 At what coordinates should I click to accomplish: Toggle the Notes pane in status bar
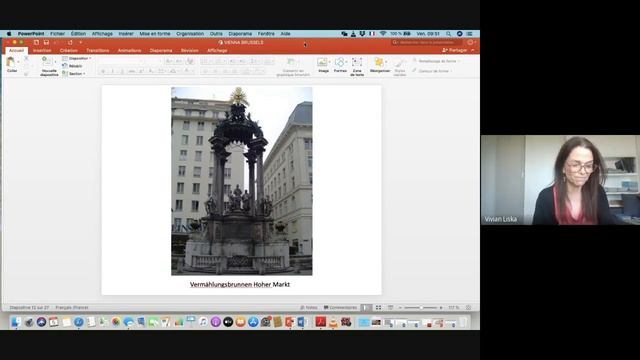click(x=309, y=308)
